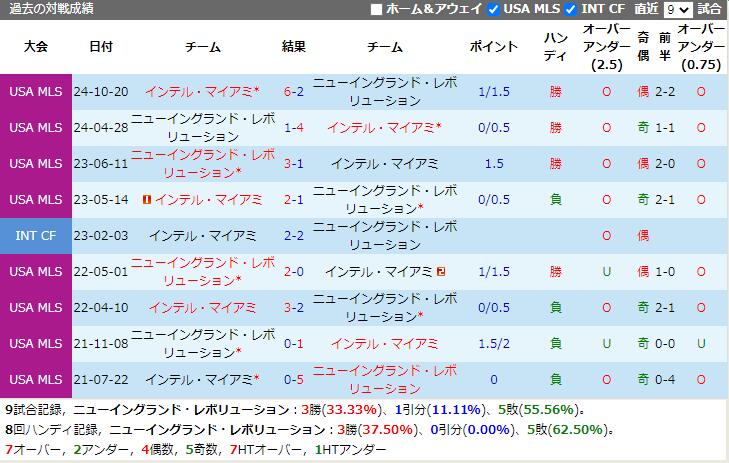Open the 3-2 score on 22-04-10
Screen dimensions: 729x463
click(x=294, y=308)
